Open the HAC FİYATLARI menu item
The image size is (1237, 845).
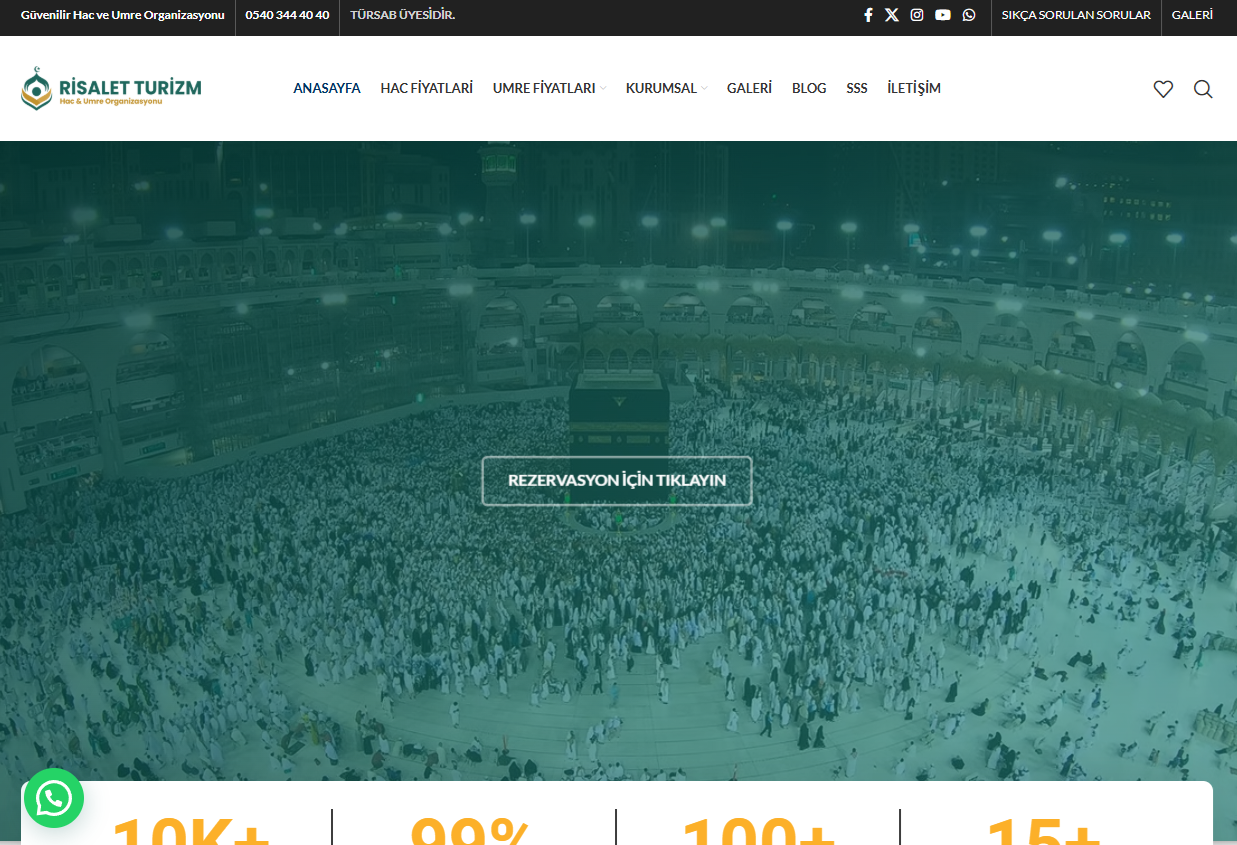tap(426, 88)
